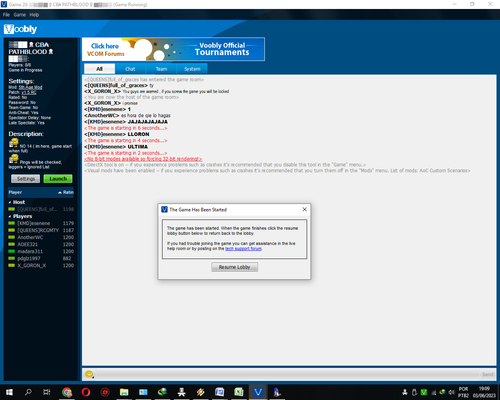Screen dimensions: 500x400
Task: Open the v1.5 RC patch link
Action: pyautogui.click(x=29, y=92)
